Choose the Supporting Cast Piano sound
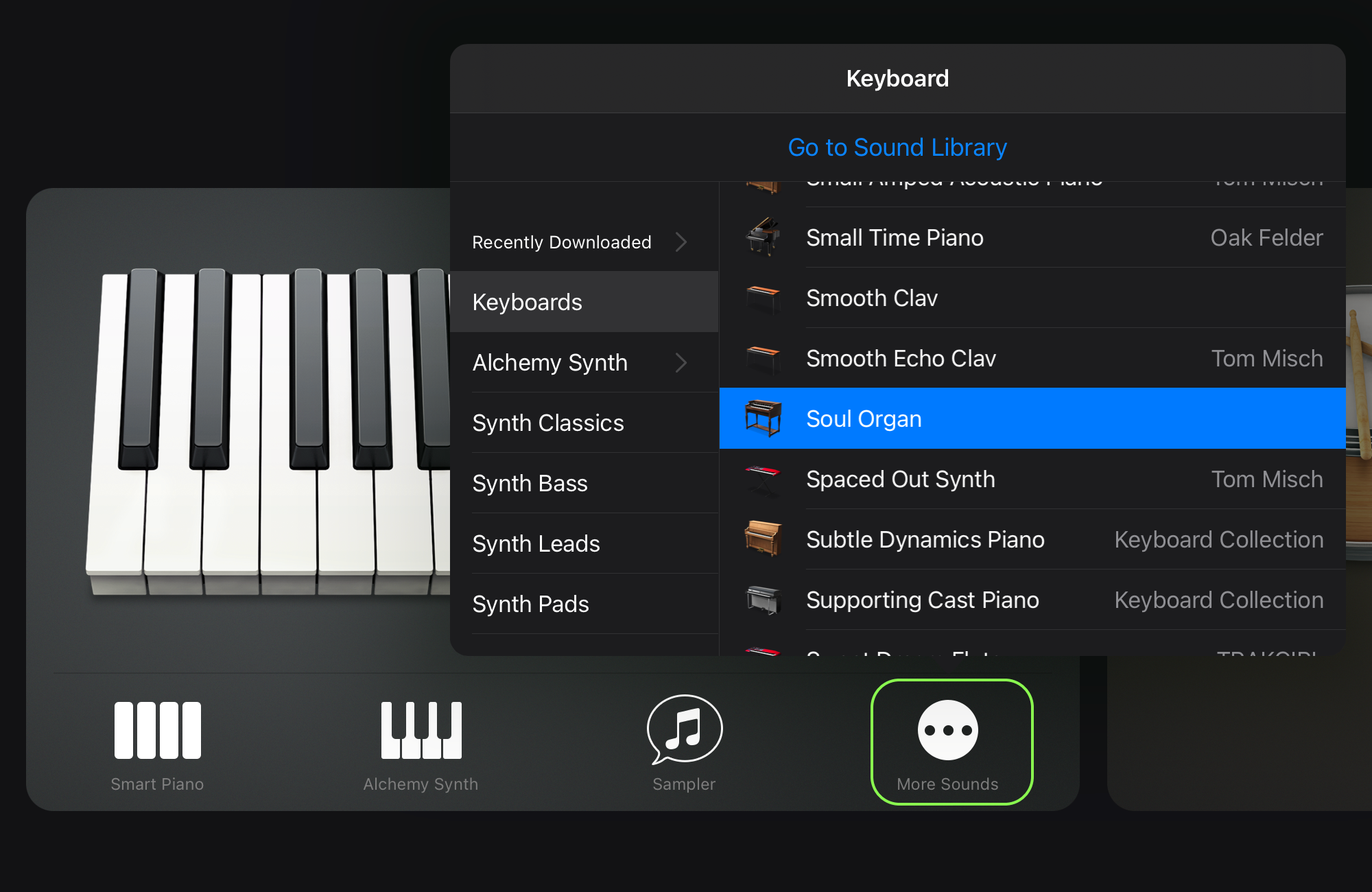The image size is (1372, 892). (x=1032, y=600)
